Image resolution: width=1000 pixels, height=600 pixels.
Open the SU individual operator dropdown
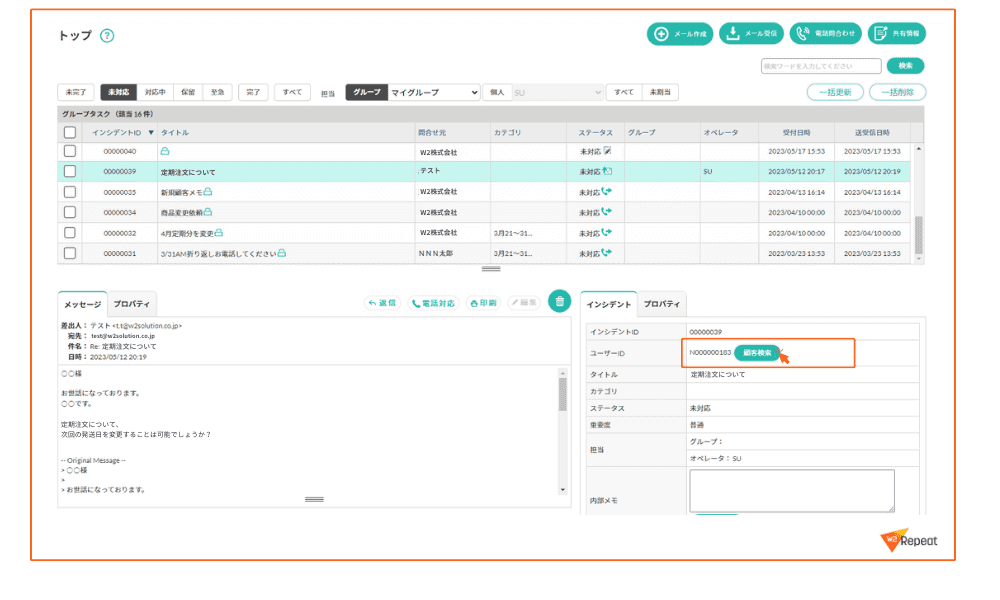tap(558, 92)
